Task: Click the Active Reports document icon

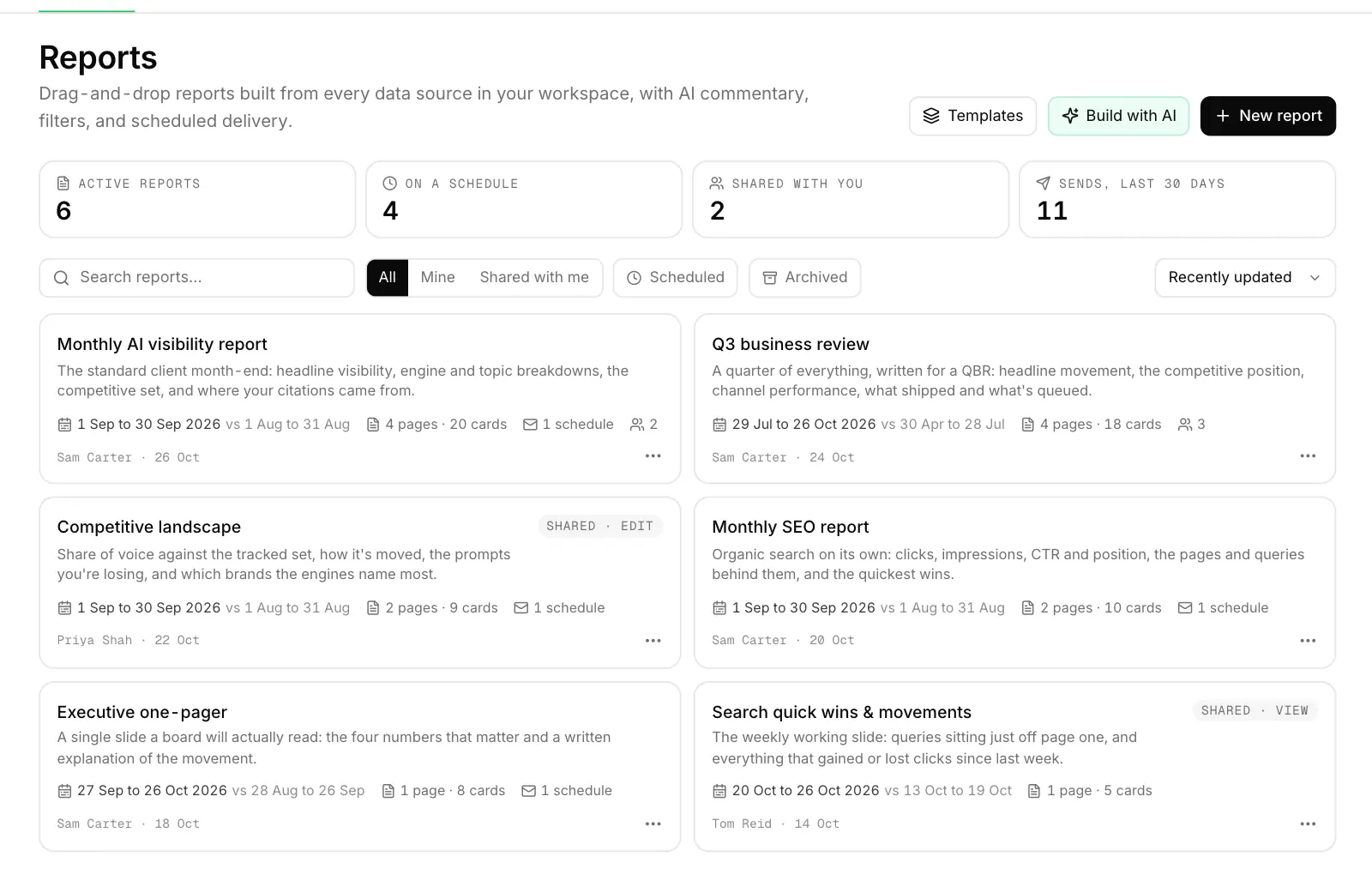Action: pyautogui.click(x=63, y=184)
